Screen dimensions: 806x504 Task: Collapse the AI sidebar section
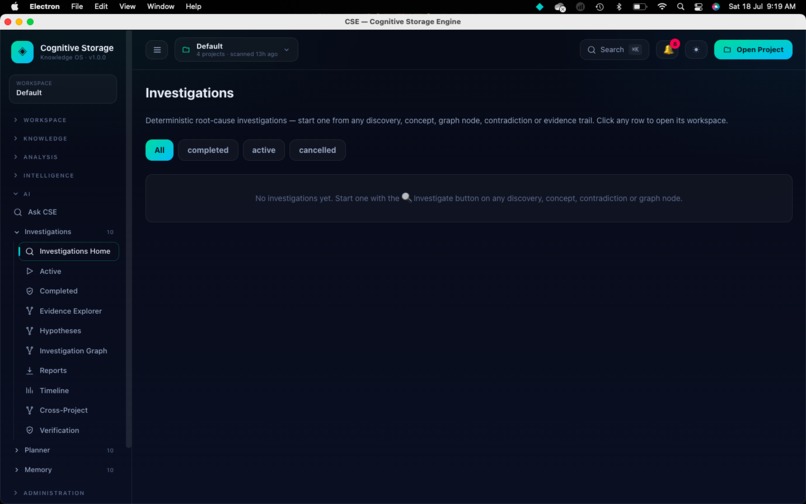pos(22,194)
